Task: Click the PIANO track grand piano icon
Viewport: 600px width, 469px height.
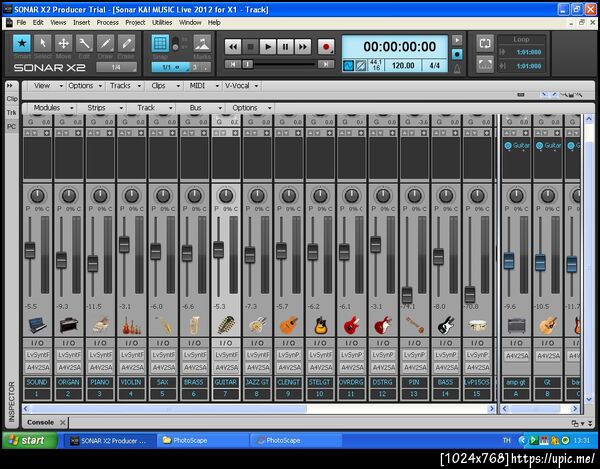Action: tap(100, 325)
